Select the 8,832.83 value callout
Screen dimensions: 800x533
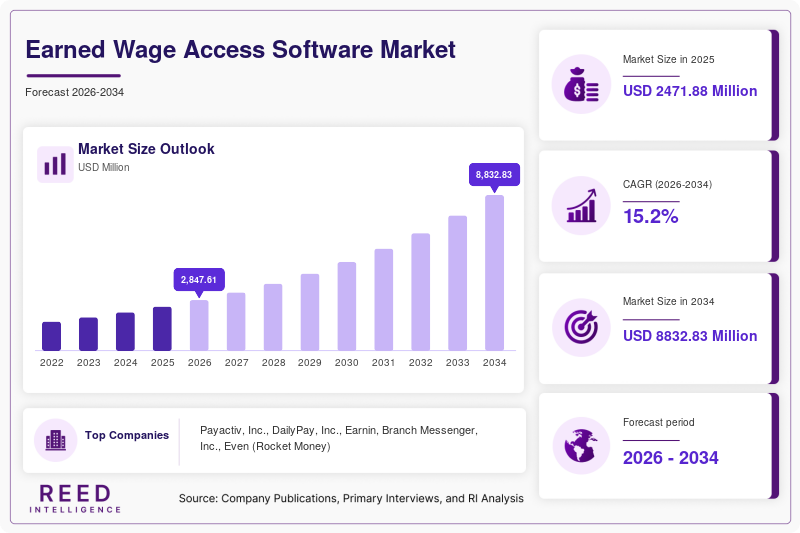(x=494, y=175)
